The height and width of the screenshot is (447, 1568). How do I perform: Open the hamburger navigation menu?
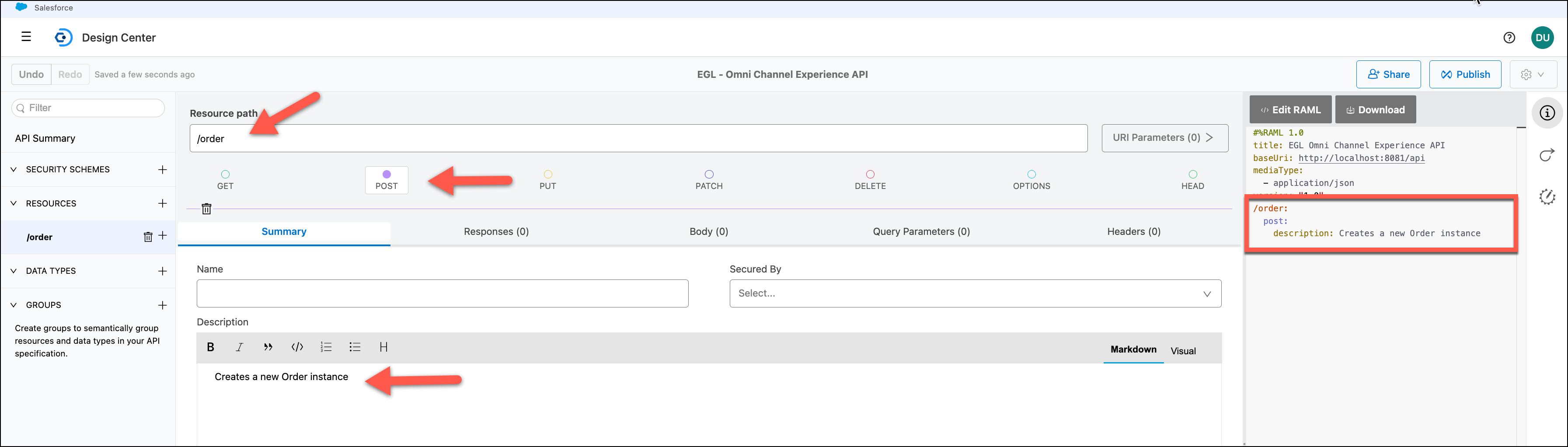click(26, 37)
